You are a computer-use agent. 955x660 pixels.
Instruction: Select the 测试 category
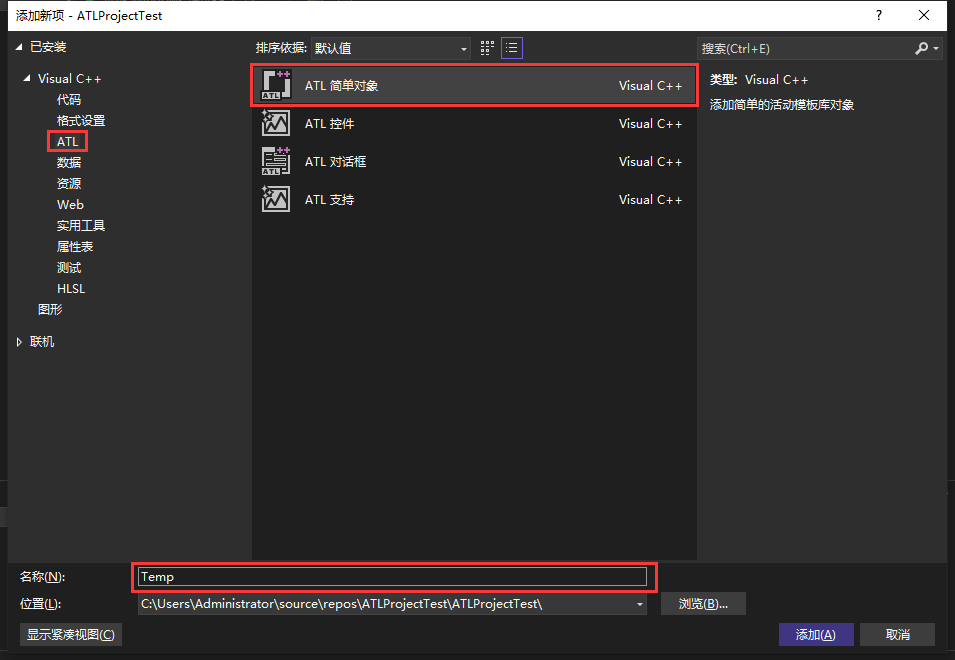[69, 267]
